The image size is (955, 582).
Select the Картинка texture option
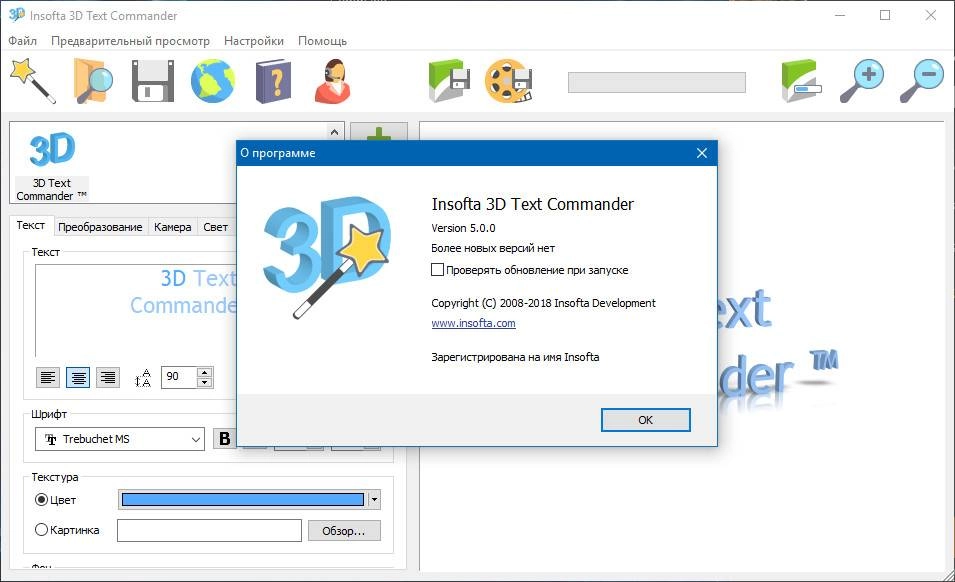[x=41, y=530]
